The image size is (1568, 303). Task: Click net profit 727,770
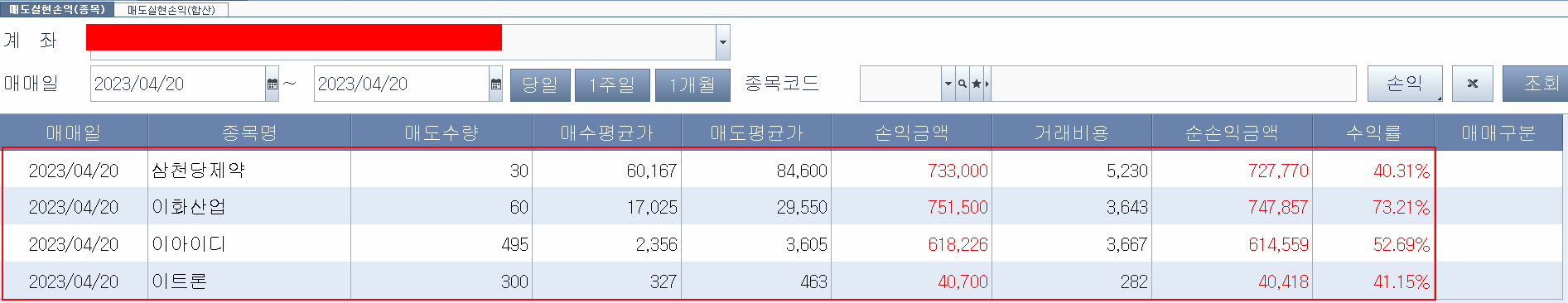pyautogui.click(x=1279, y=171)
